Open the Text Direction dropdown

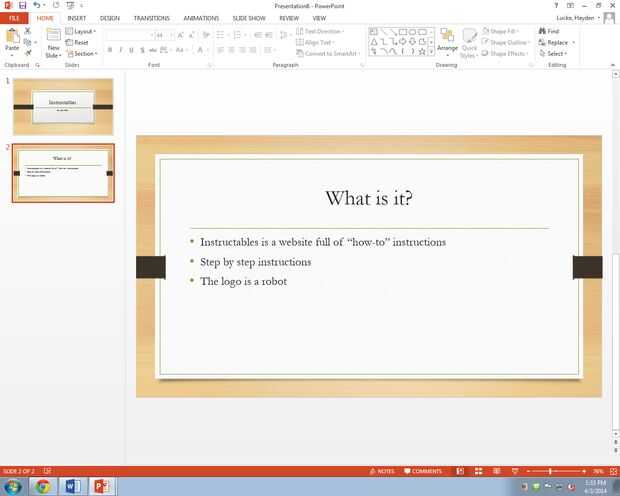tap(320, 31)
